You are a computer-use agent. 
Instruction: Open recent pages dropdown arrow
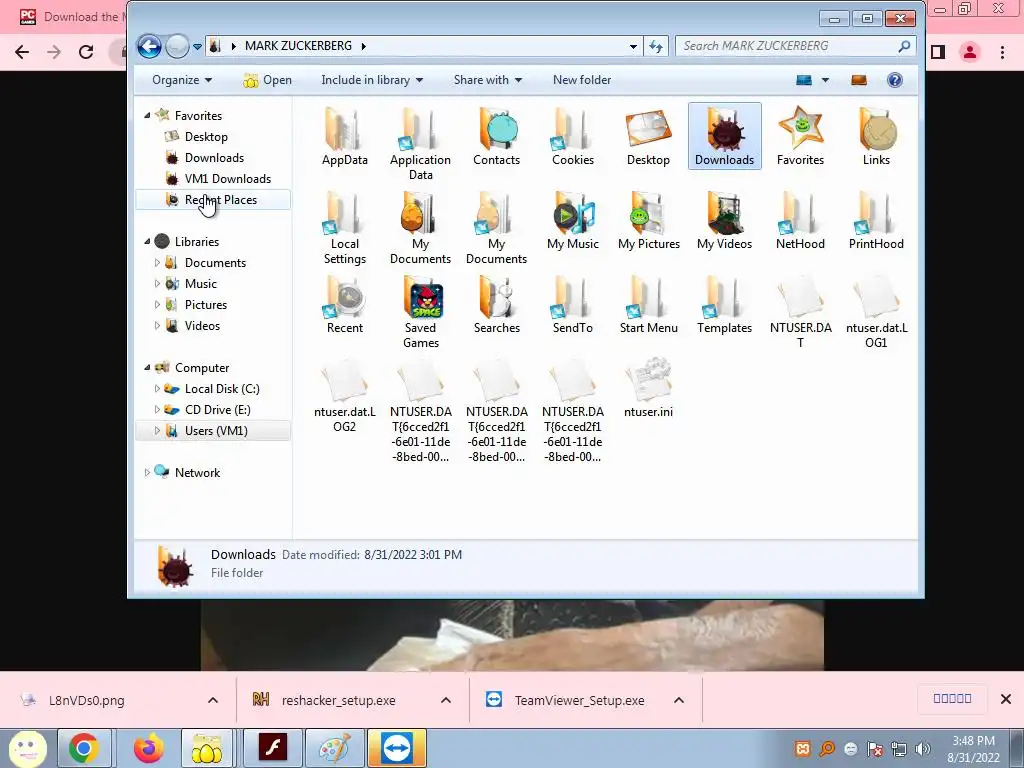coord(197,46)
